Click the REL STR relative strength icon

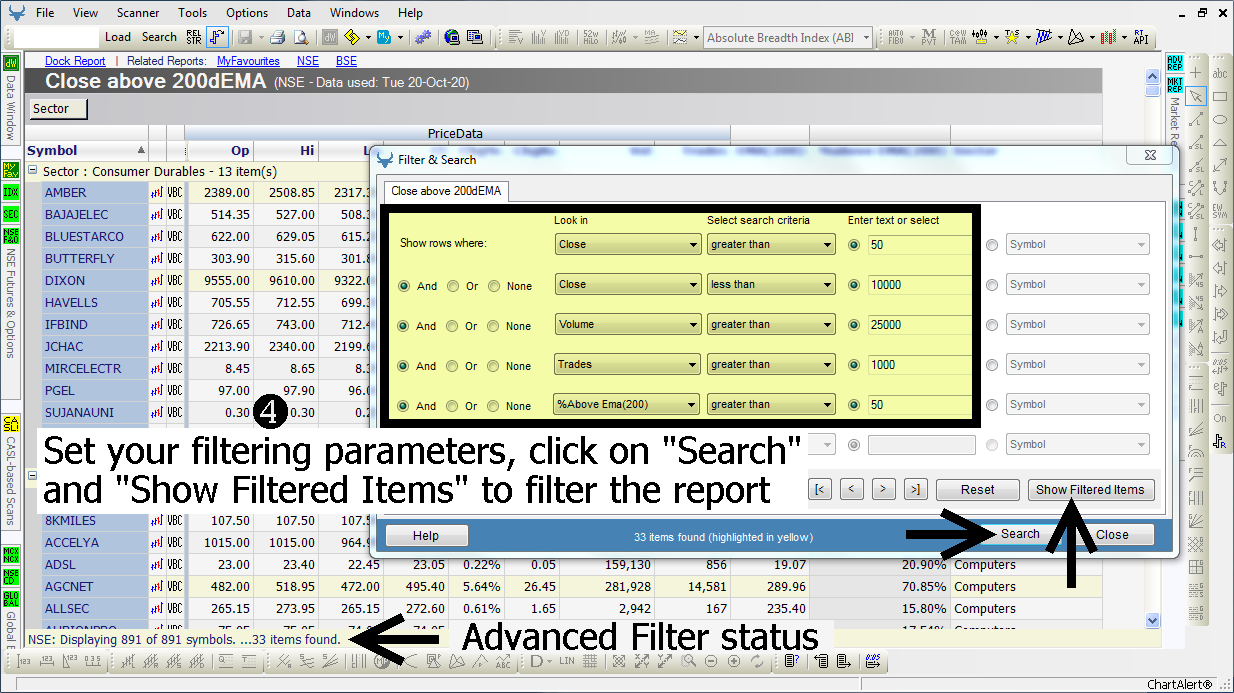pyautogui.click(x=194, y=37)
